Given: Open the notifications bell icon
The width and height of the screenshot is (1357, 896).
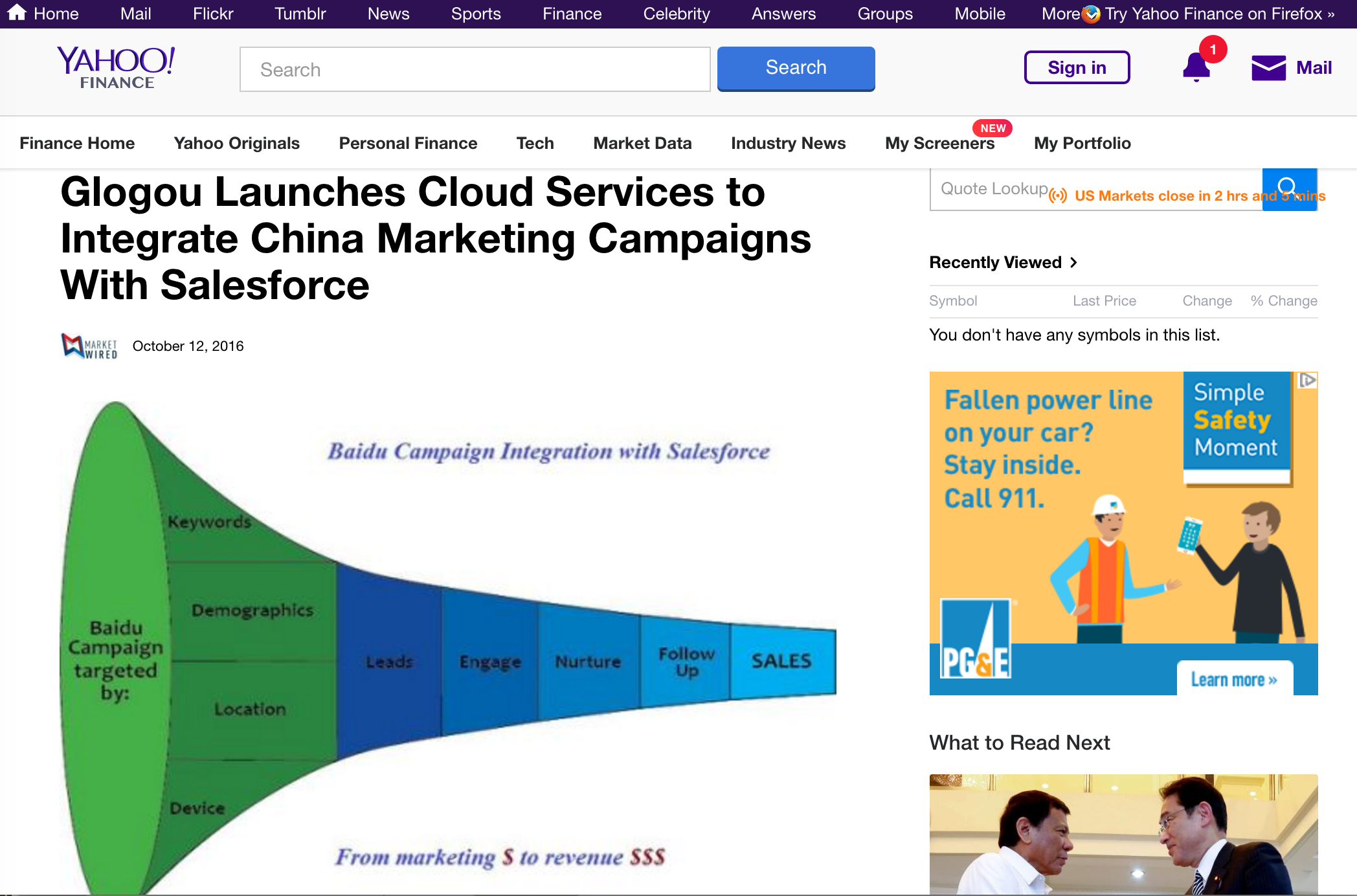Looking at the screenshot, I should pos(1196,67).
